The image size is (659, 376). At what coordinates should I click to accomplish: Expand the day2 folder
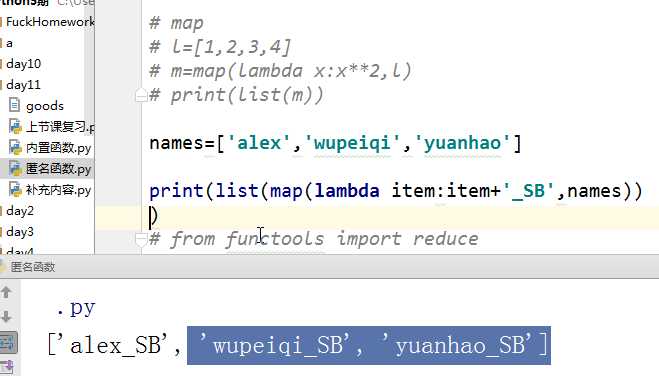pyautogui.click(x=20, y=211)
